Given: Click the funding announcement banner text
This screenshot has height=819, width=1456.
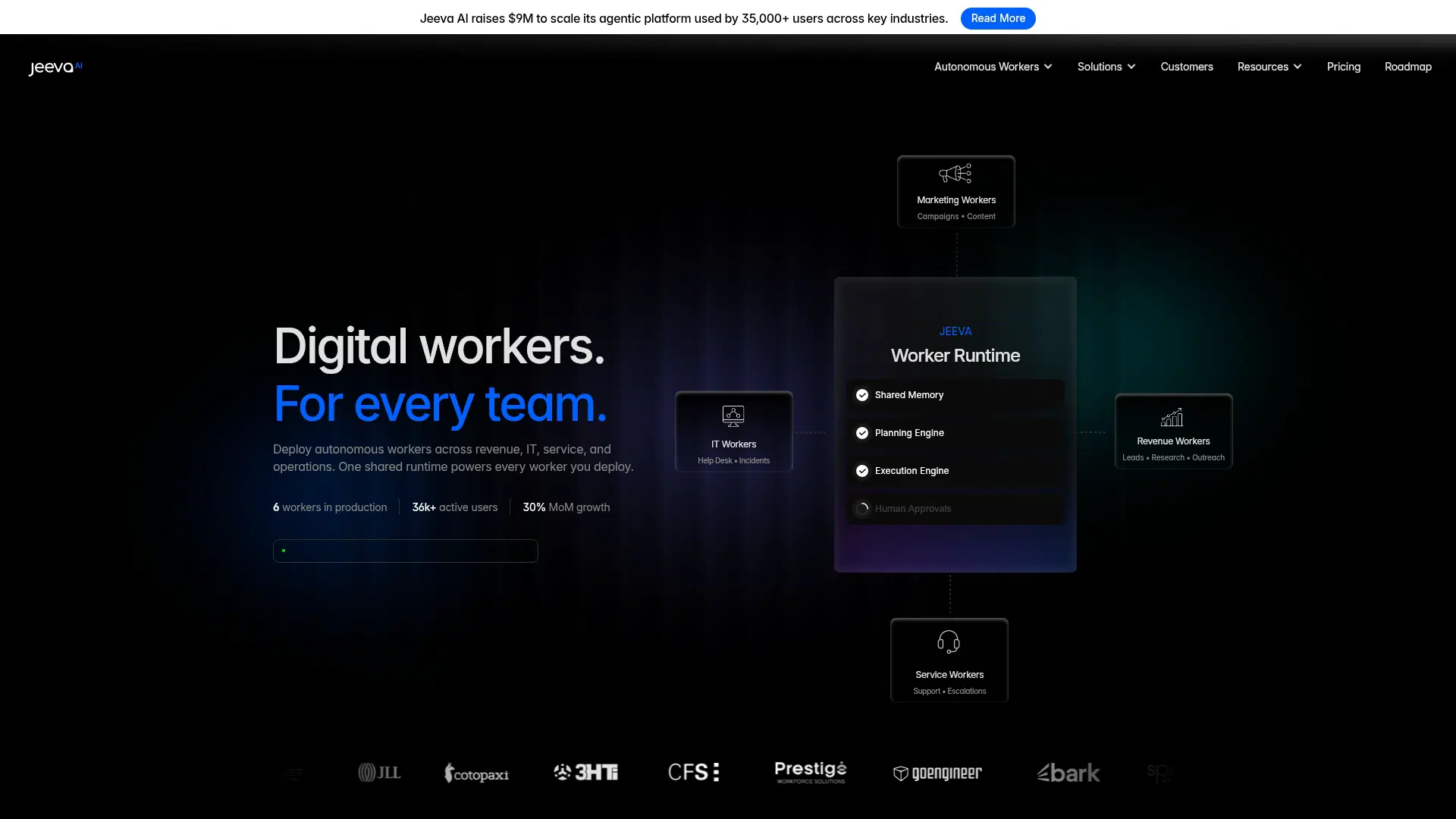Looking at the screenshot, I should click(684, 18).
